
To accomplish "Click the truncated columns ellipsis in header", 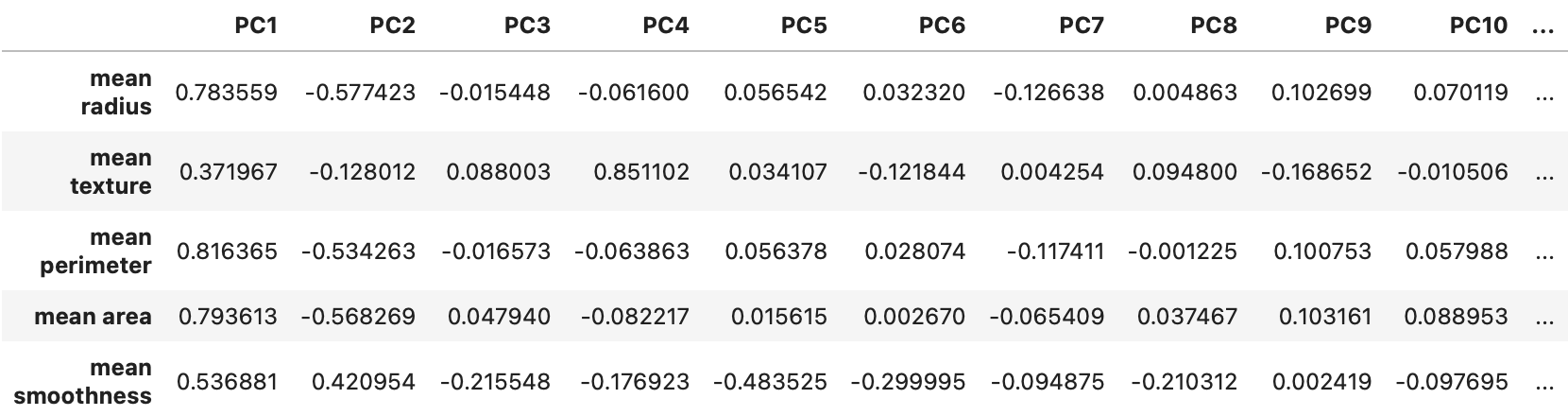I will tap(1544, 26).
